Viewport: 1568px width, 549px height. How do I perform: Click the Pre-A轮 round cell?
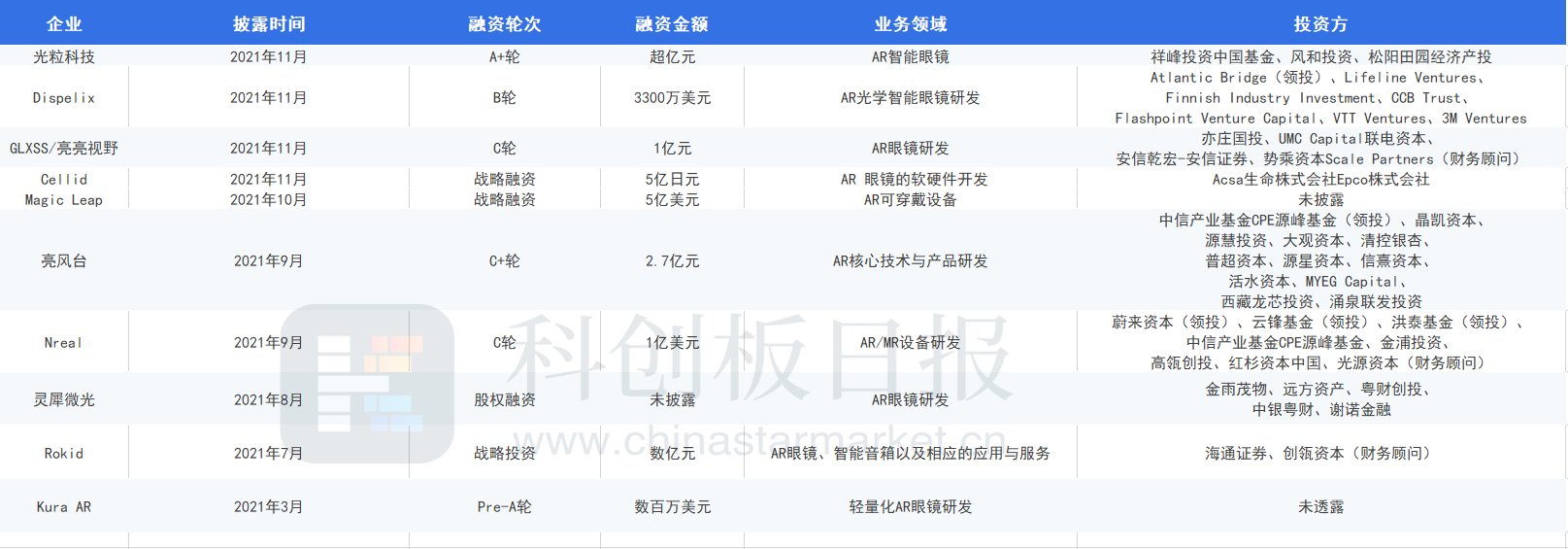(x=505, y=507)
